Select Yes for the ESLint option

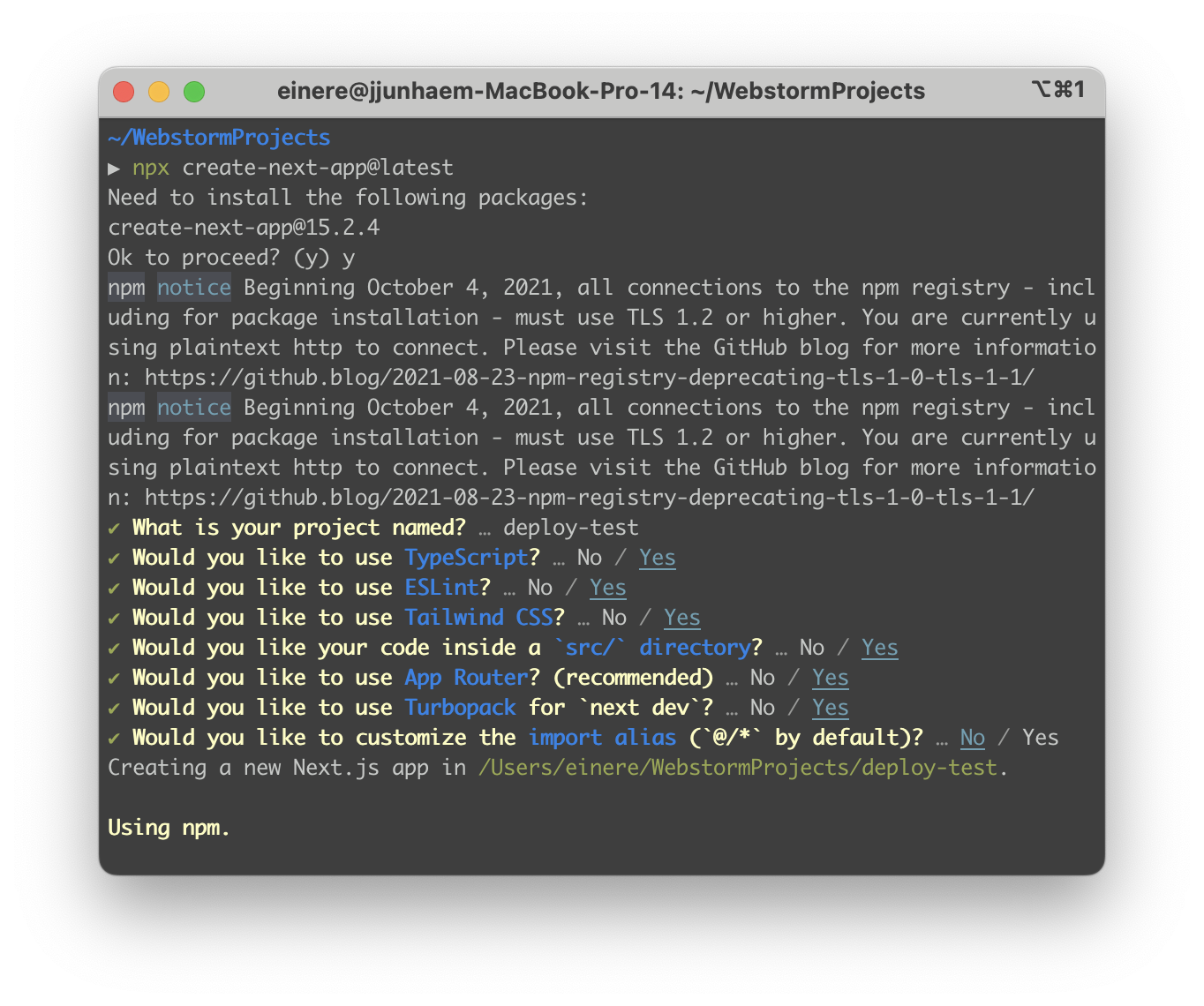click(x=608, y=588)
